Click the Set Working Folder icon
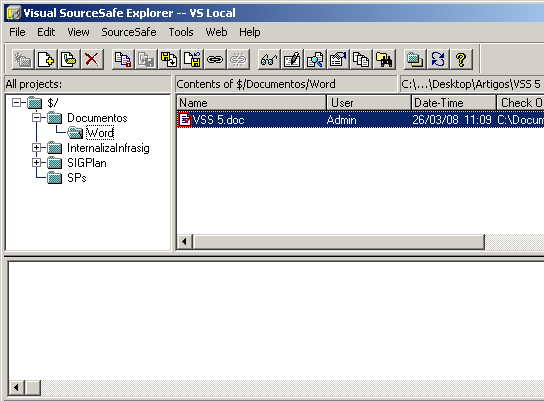The height and width of the screenshot is (401, 544). [x=415, y=59]
